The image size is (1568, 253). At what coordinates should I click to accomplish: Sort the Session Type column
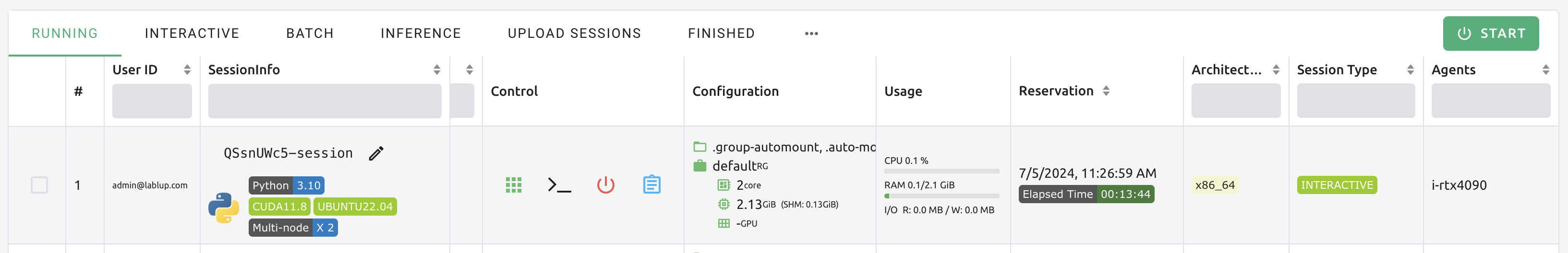(x=1410, y=70)
